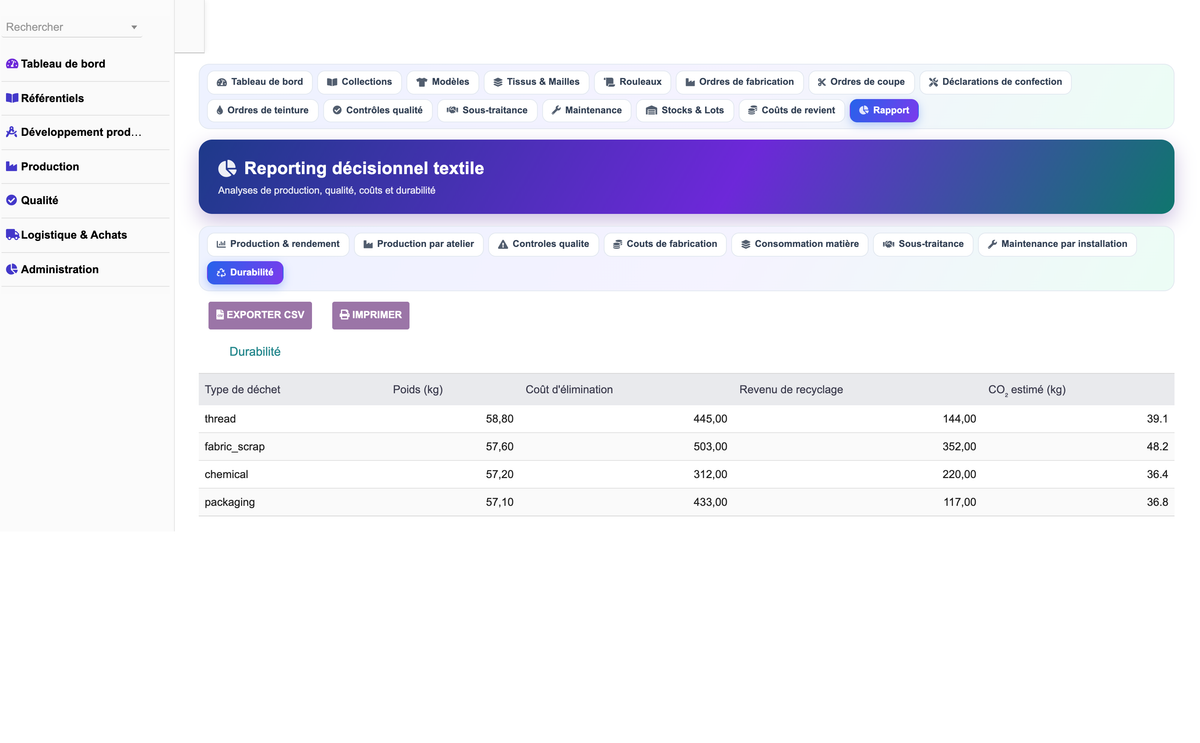The height and width of the screenshot is (743, 1200).
Task: Click the 352,00 recycling revenue value
Action: [x=959, y=447]
